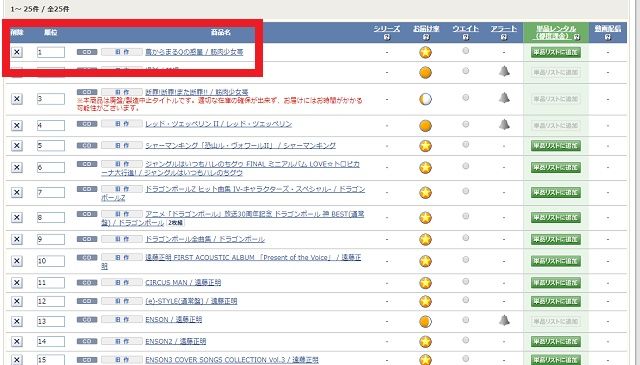Delete the item ranked 1

pos(17,52)
